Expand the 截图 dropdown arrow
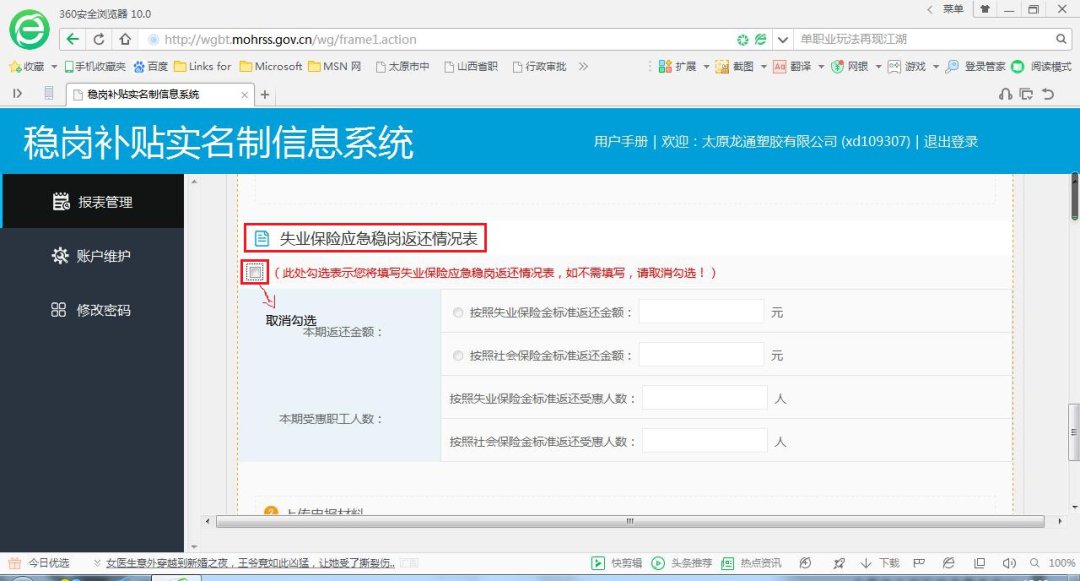The height and width of the screenshot is (581, 1080). click(763, 67)
